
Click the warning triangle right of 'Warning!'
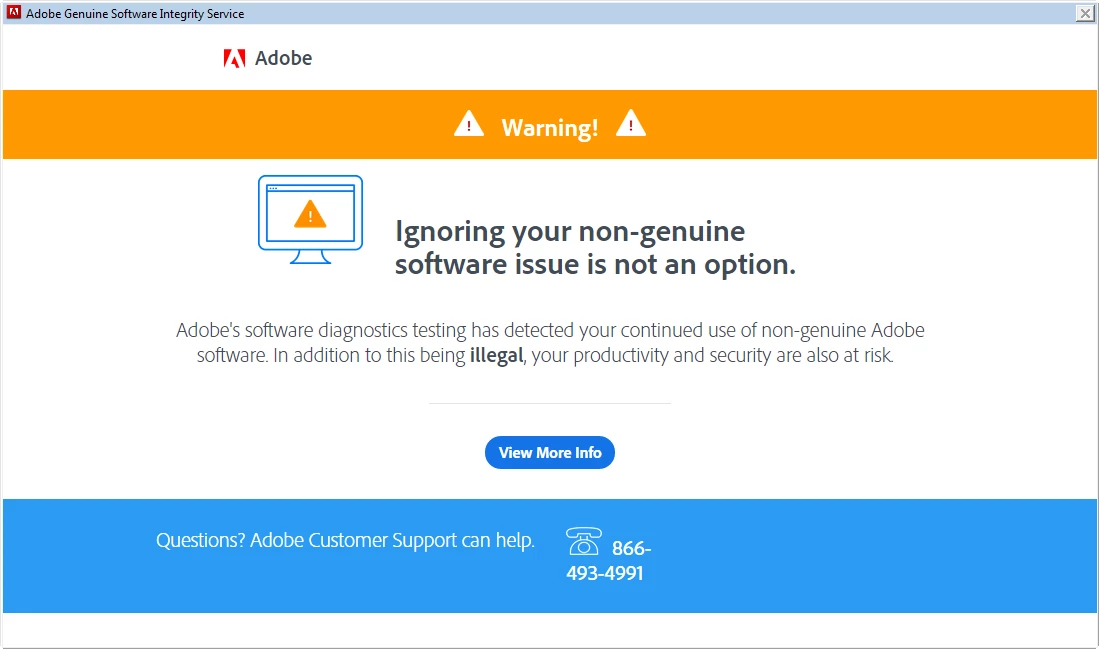631,123
